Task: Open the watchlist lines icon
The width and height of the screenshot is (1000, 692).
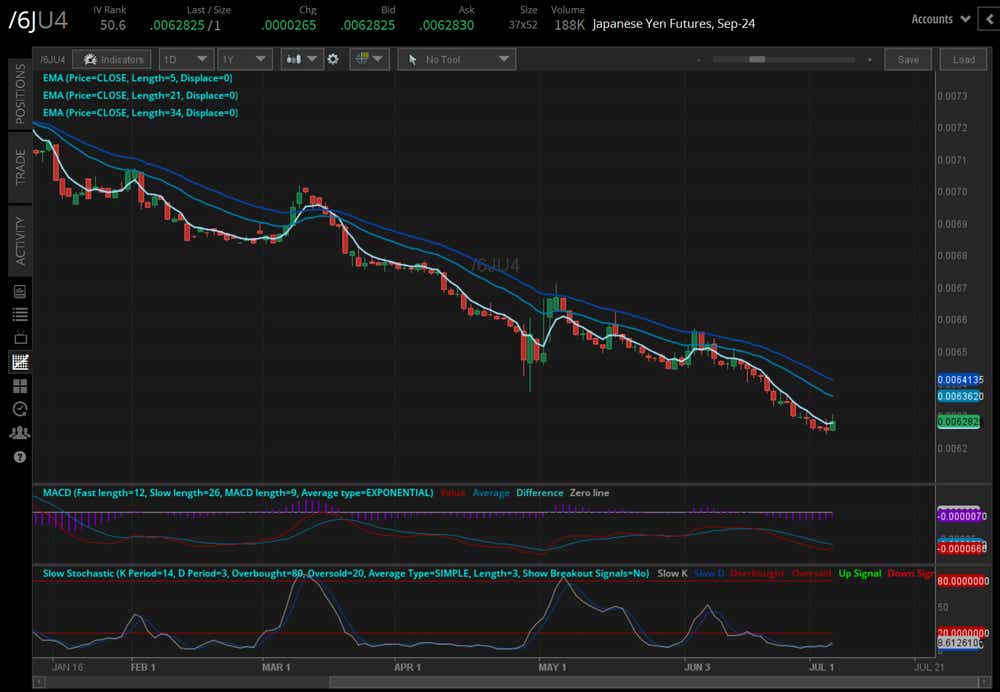Action: pos(19,315)
